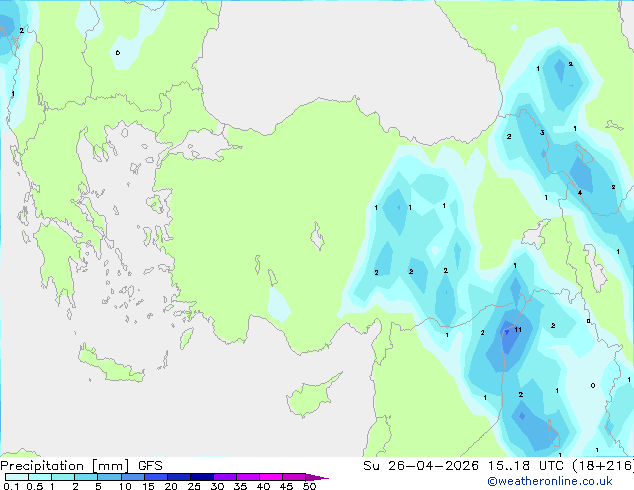Select the 'Su 26-04-2026' date text
634x490 pixels.
421,466
